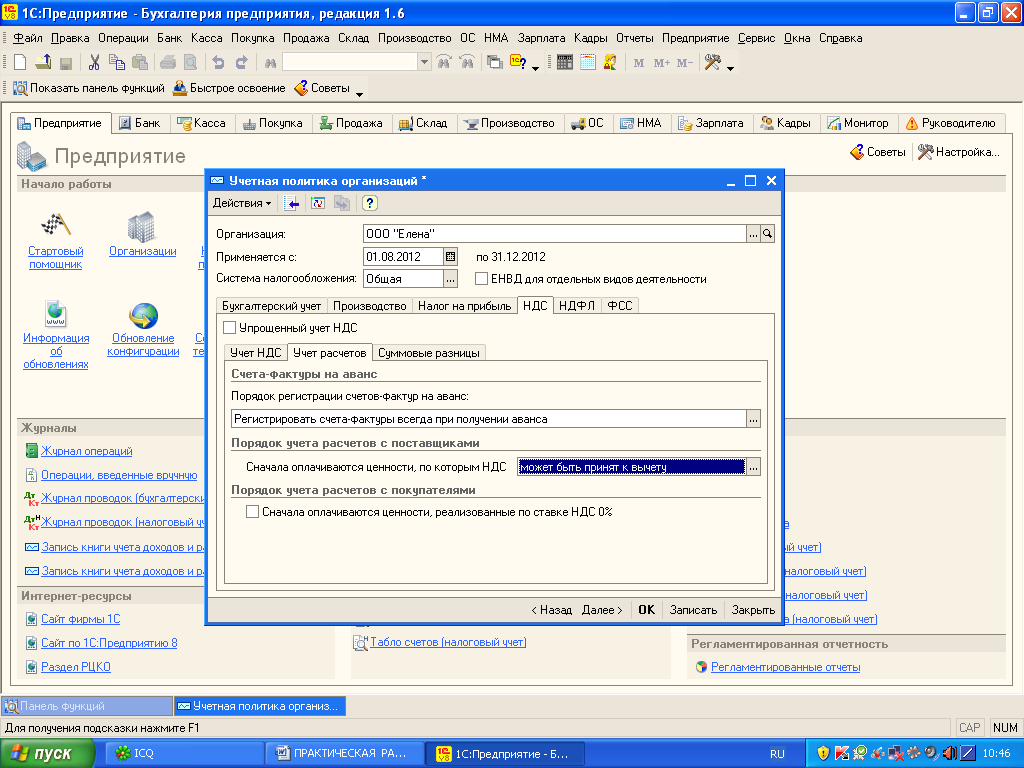Click the Применяется с date field
The image size is (1024, 768).
[x=403, y=257]
